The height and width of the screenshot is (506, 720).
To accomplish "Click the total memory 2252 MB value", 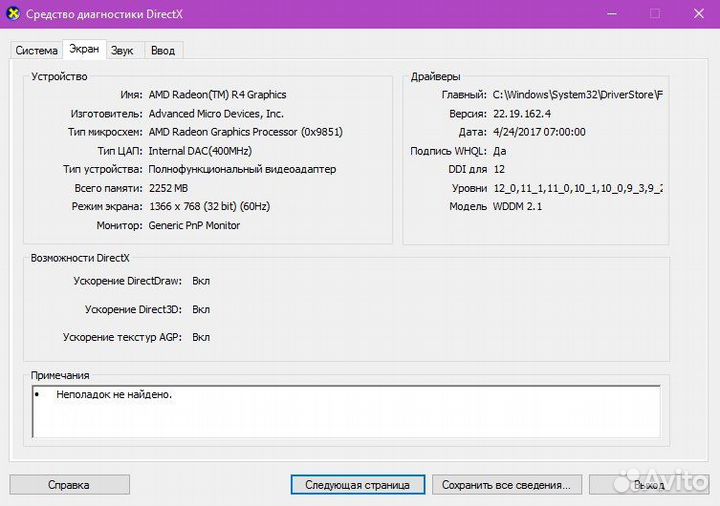I will tap(168, 188).
